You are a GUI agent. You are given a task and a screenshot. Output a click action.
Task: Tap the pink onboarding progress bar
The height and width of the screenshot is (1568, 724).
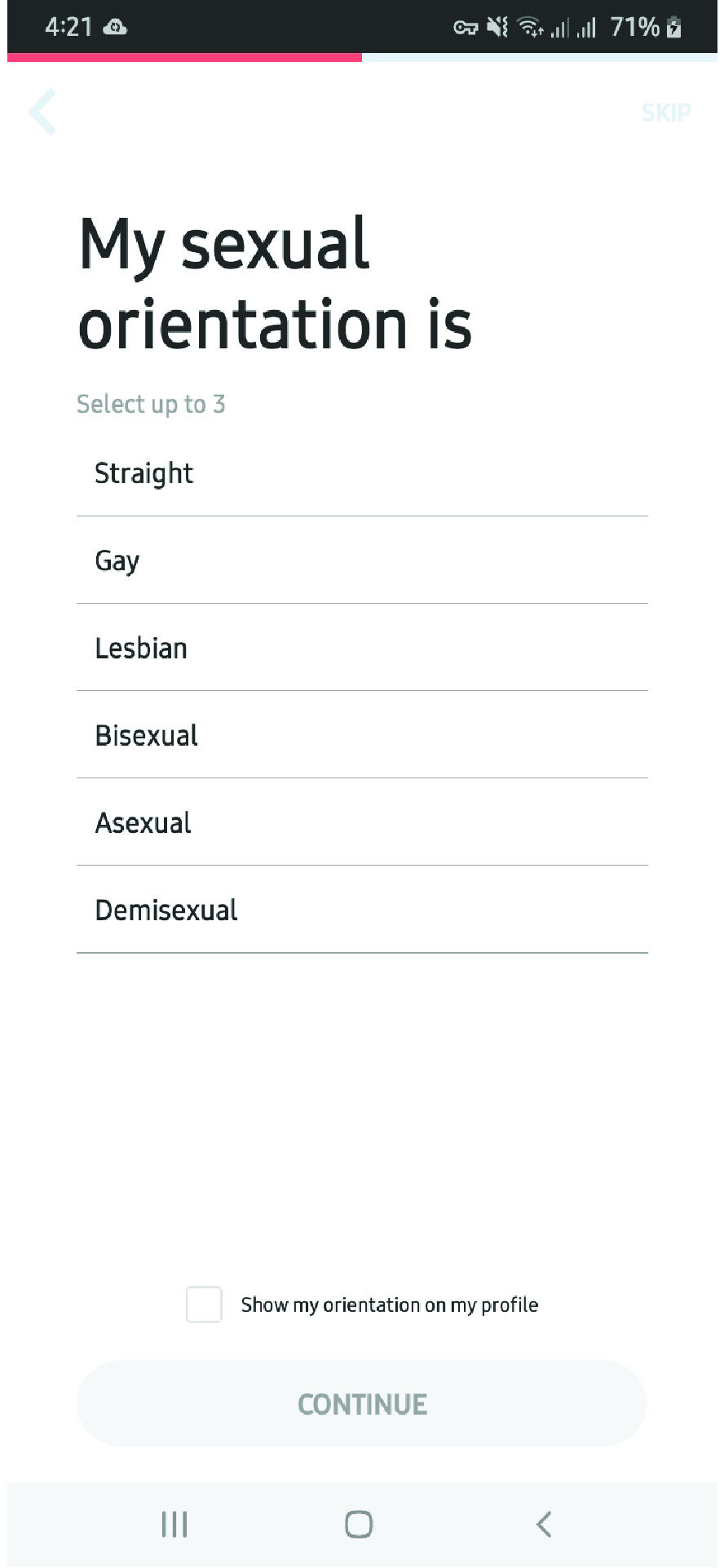click(x=185, y=58)
